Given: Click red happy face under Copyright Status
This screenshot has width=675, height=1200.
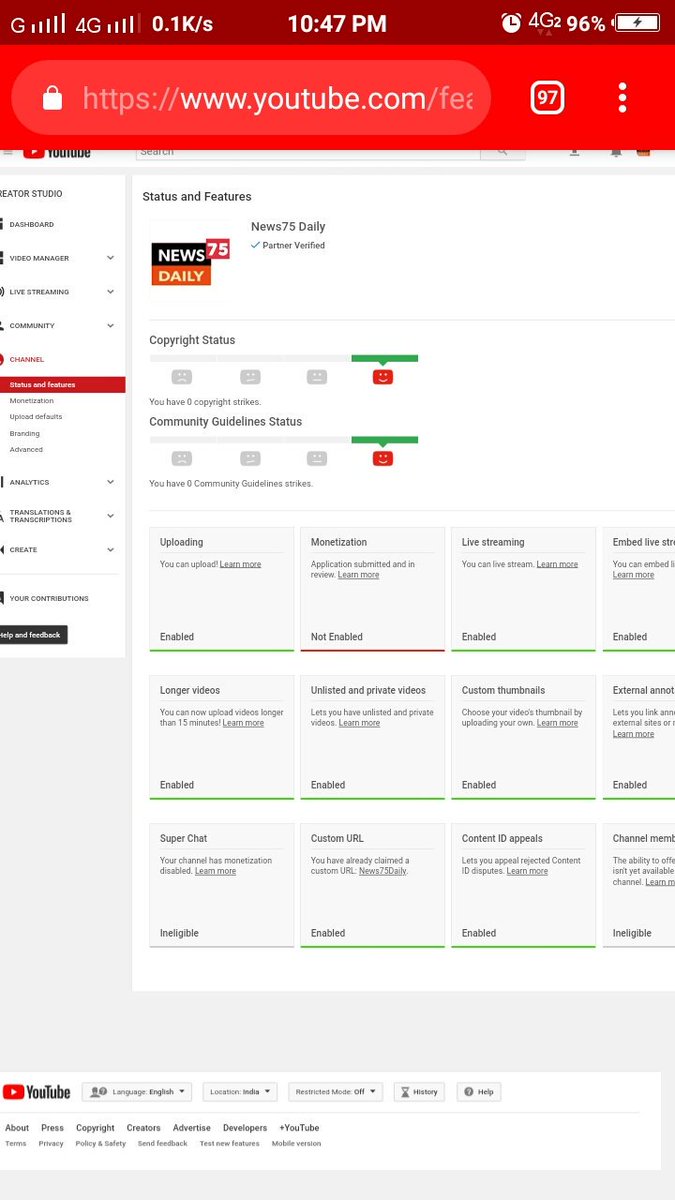Looking at the screenshot, I should (383, 377).
